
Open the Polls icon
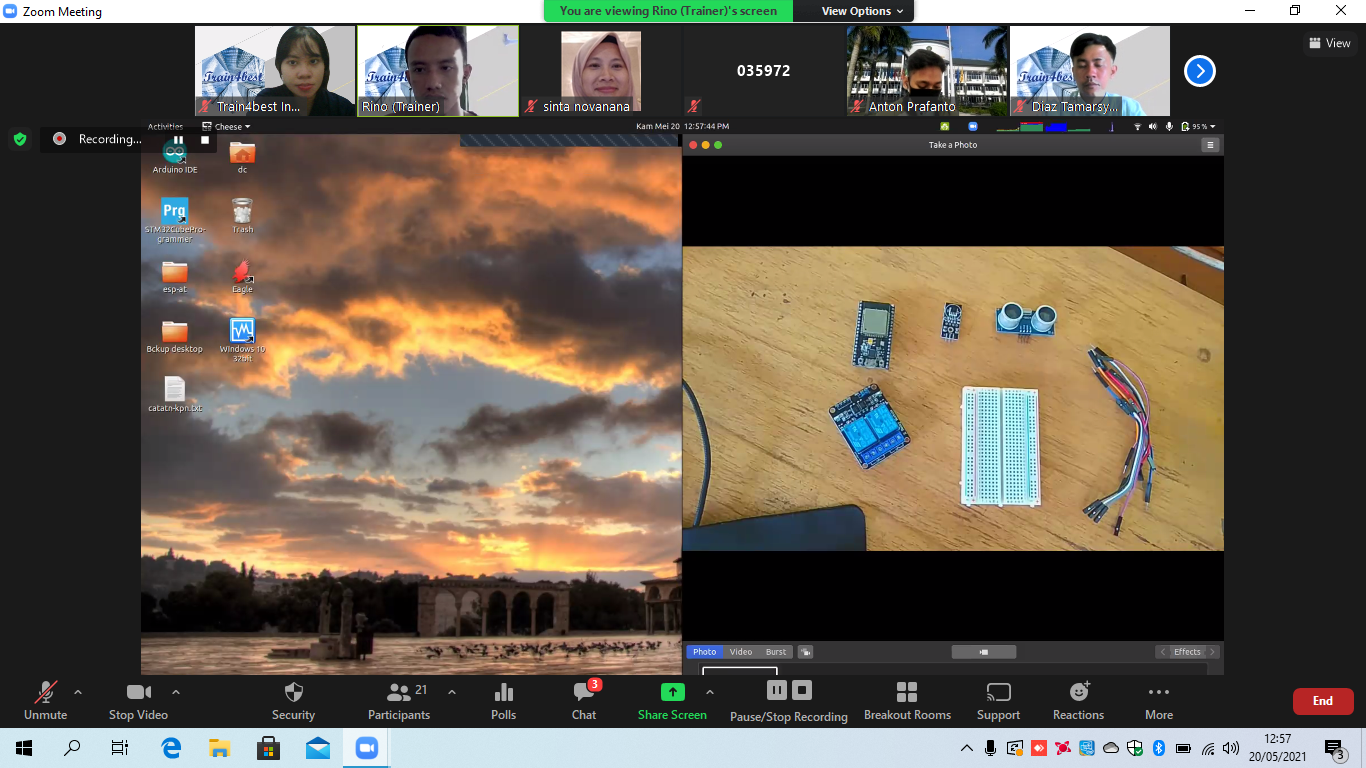[x=504, y=693]
